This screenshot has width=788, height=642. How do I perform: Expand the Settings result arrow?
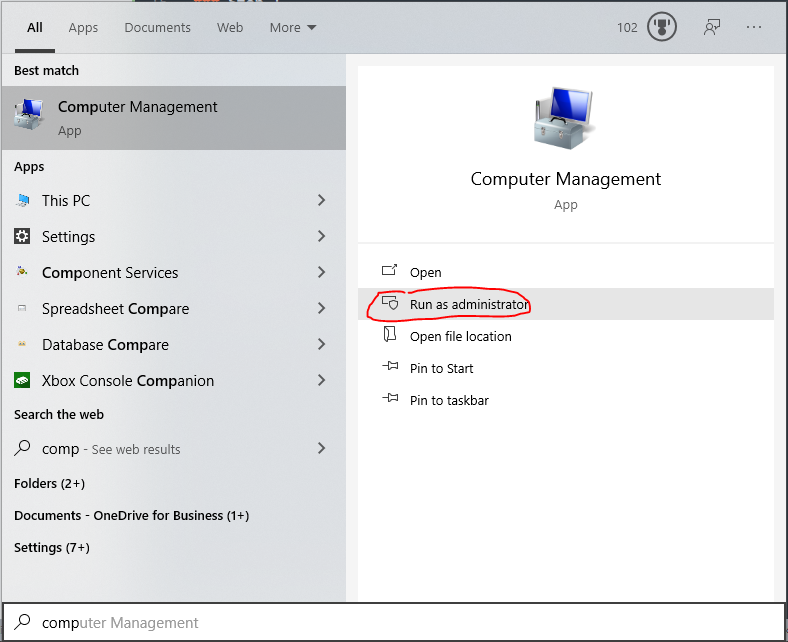tap(322, 236)
